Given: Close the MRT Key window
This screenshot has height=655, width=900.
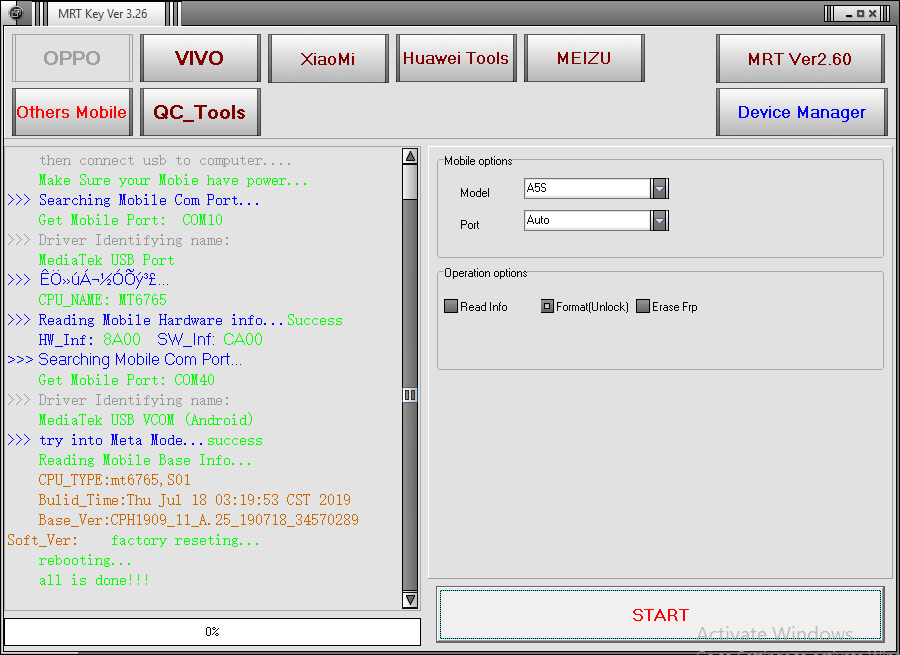Looking at the screenshot, I should (872, 13).
